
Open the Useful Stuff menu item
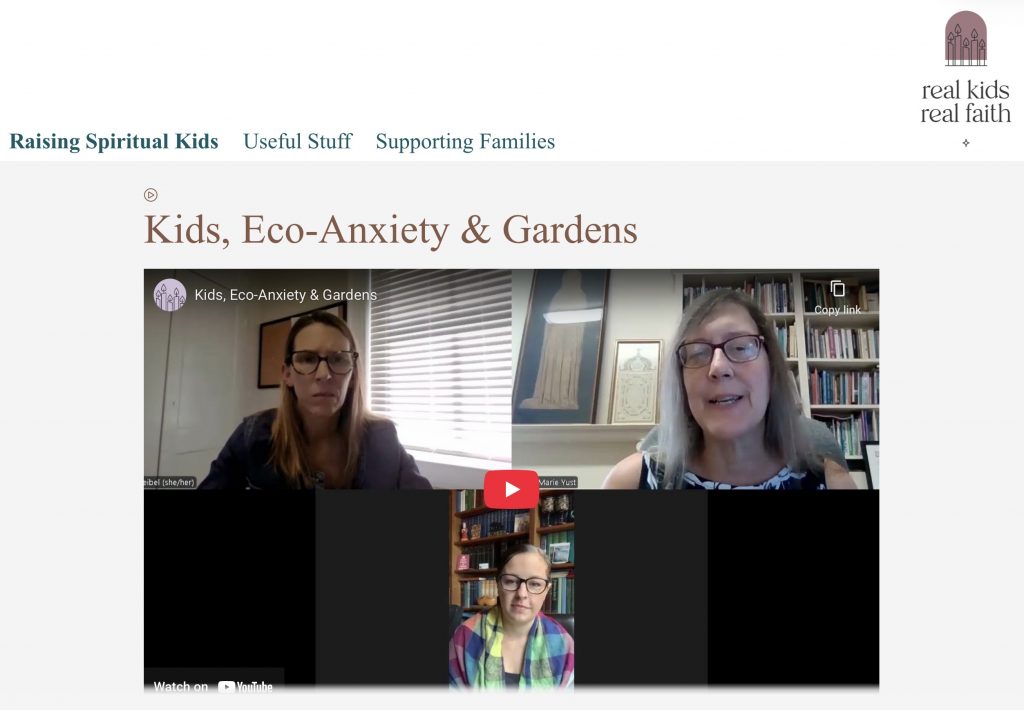298,141
